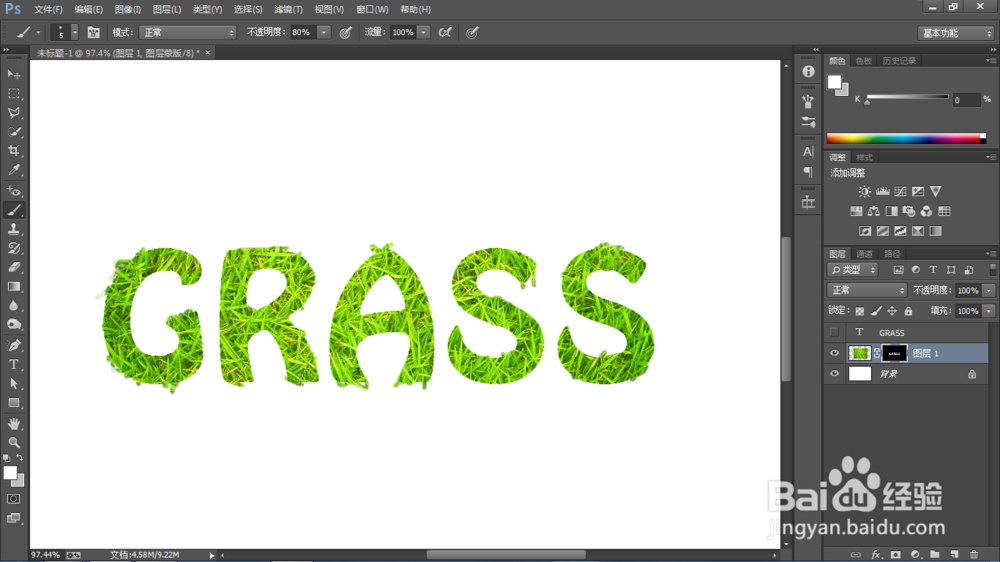Hide the 背景 layer visibility
The height and width of the screenshot is (562, 1000).
coord(834,374)
